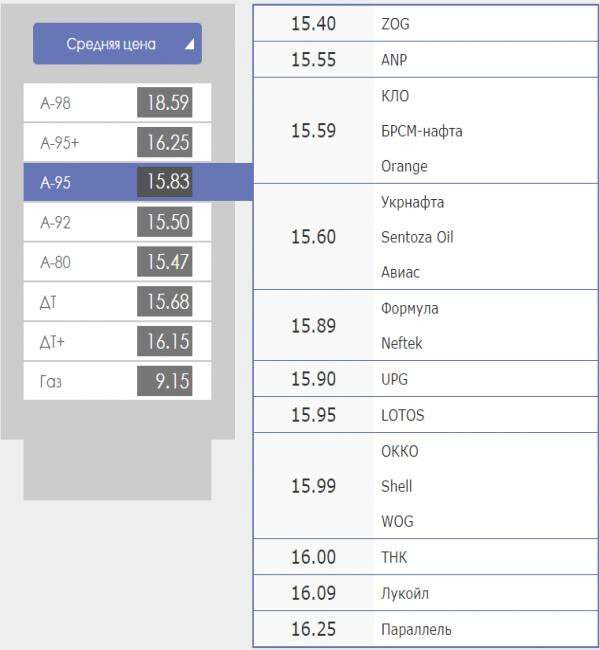This screenshot has height=650, width=600.
Task: Click the ANP station entry
Action: [394, 60]
